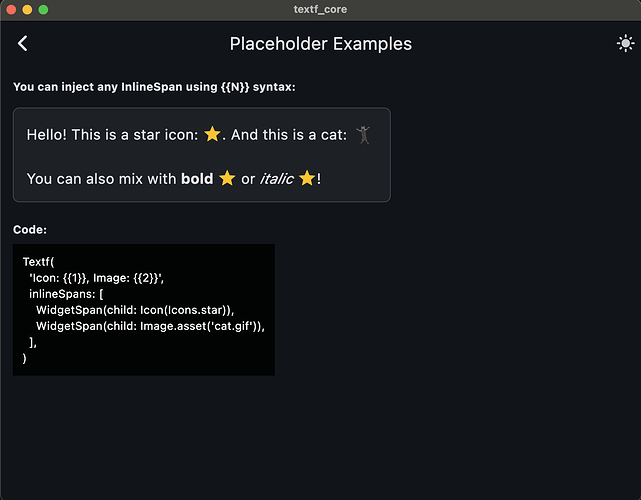Screen dimensions: 641x500
Task: Click the "inlineSpans: [" code line
Action: point(67,294)
